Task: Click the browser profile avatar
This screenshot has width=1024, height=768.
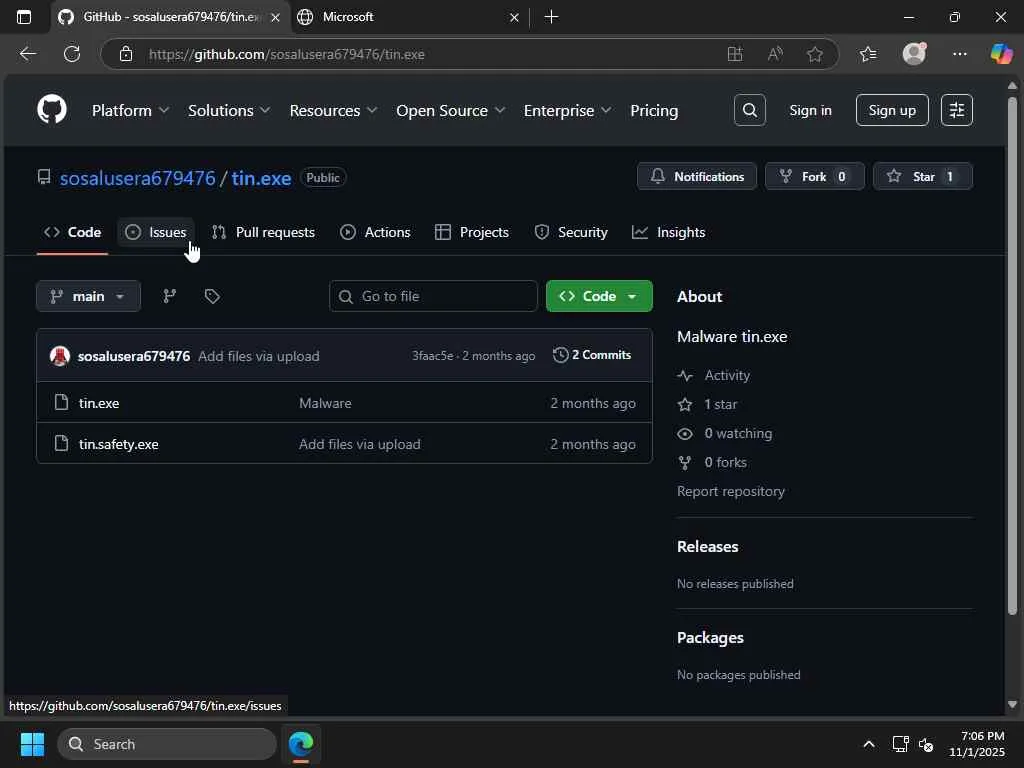Action: (914, 54)
